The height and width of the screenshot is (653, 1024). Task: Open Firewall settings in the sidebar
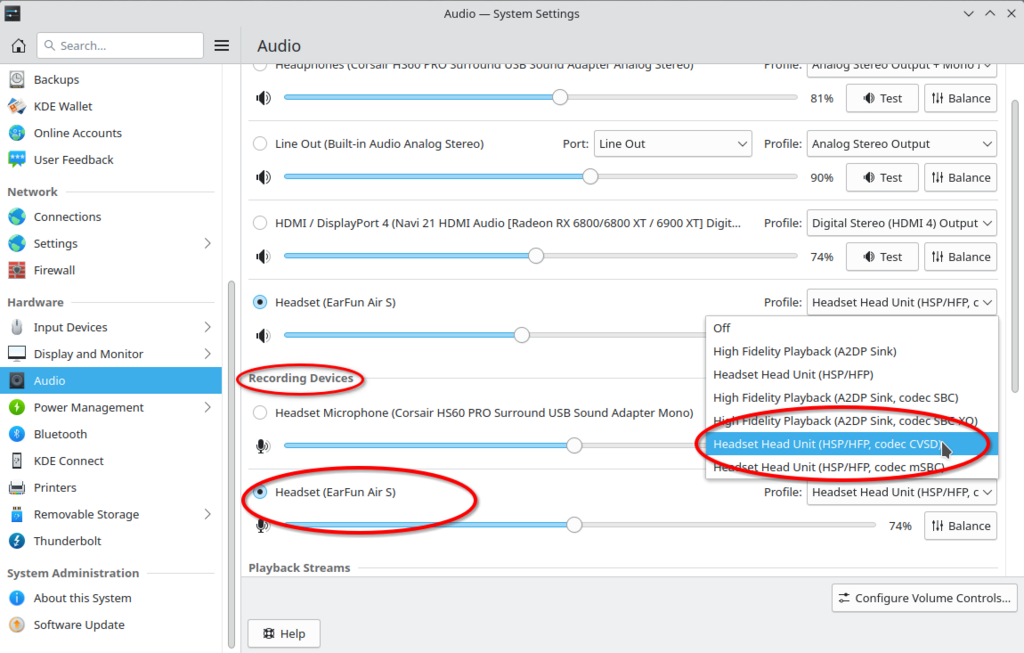[54, 270]
